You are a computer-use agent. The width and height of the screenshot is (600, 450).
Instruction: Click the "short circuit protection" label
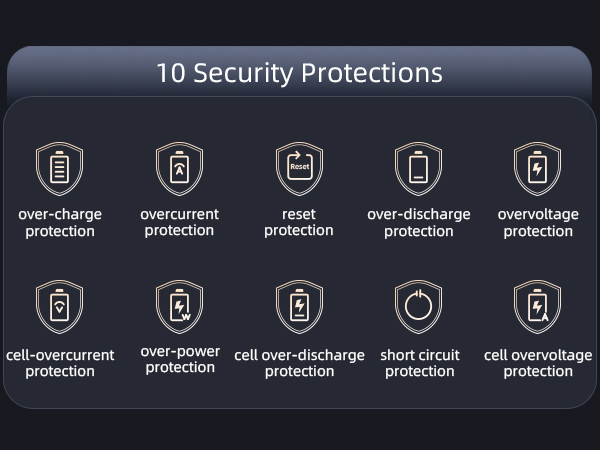click(x=420, y=363)
